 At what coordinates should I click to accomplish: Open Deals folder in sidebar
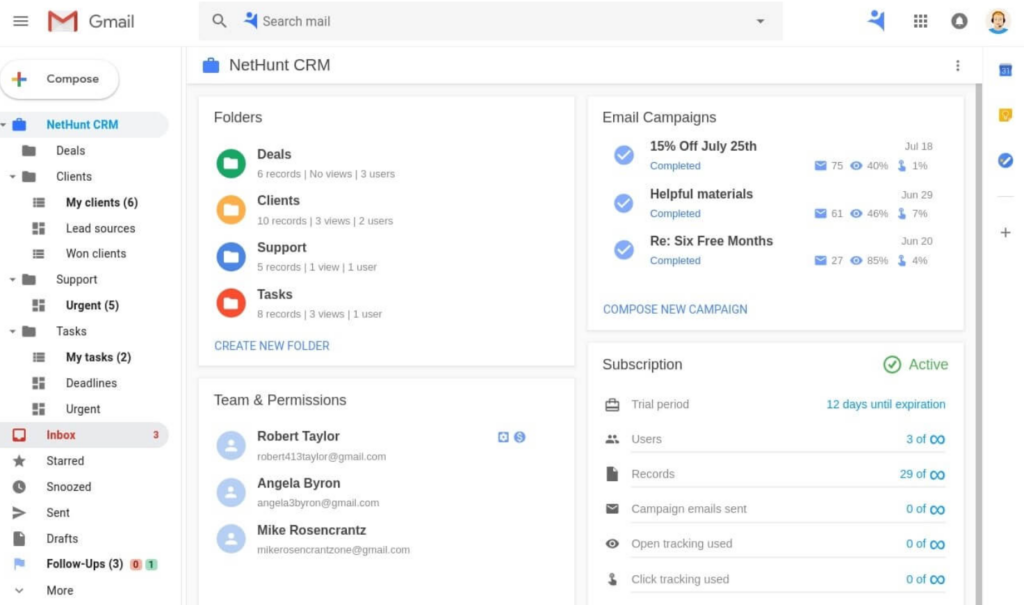point(70,150)
